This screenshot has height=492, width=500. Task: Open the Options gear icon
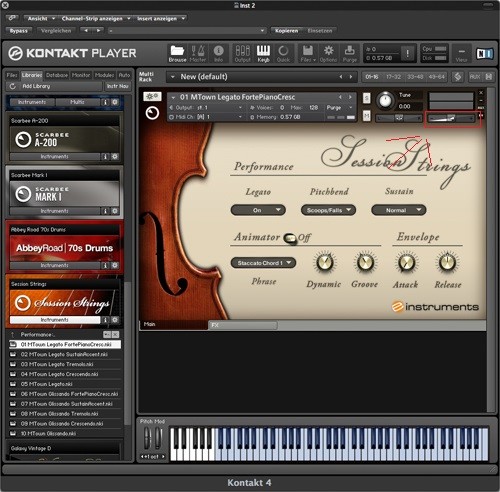(x=329, y=53)
